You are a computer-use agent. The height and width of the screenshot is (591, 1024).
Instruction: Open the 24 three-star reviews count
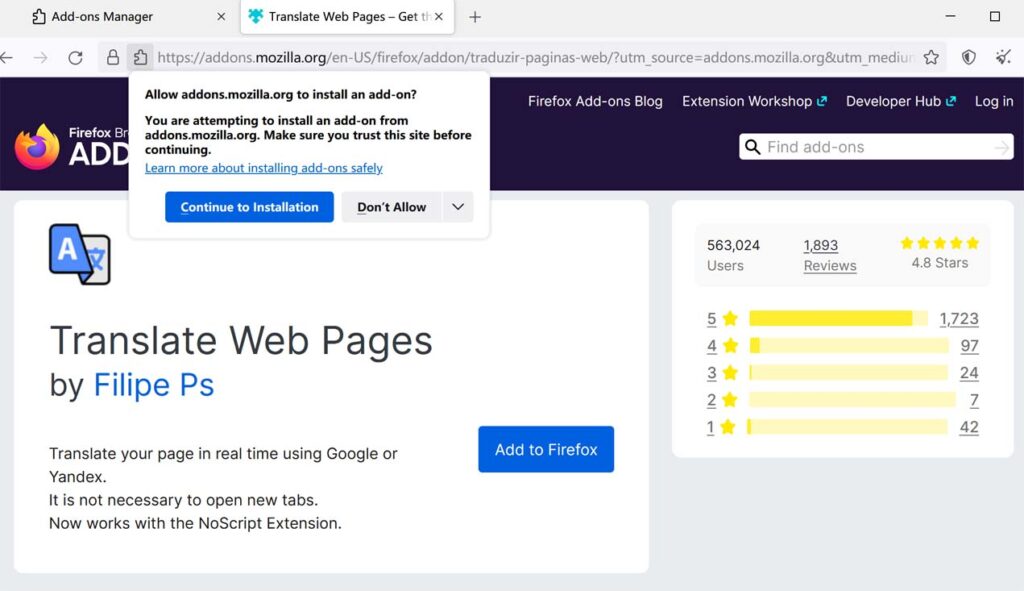pyautogui.click(x=969, y=373)
